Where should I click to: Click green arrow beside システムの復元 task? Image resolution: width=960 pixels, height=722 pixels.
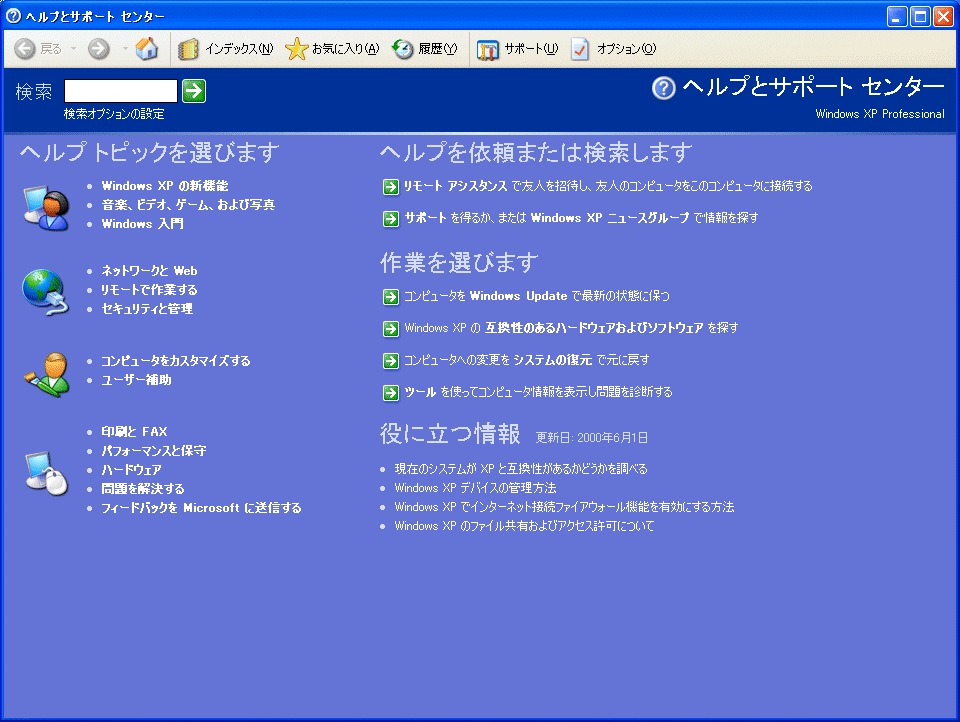(x=391, y=361)
